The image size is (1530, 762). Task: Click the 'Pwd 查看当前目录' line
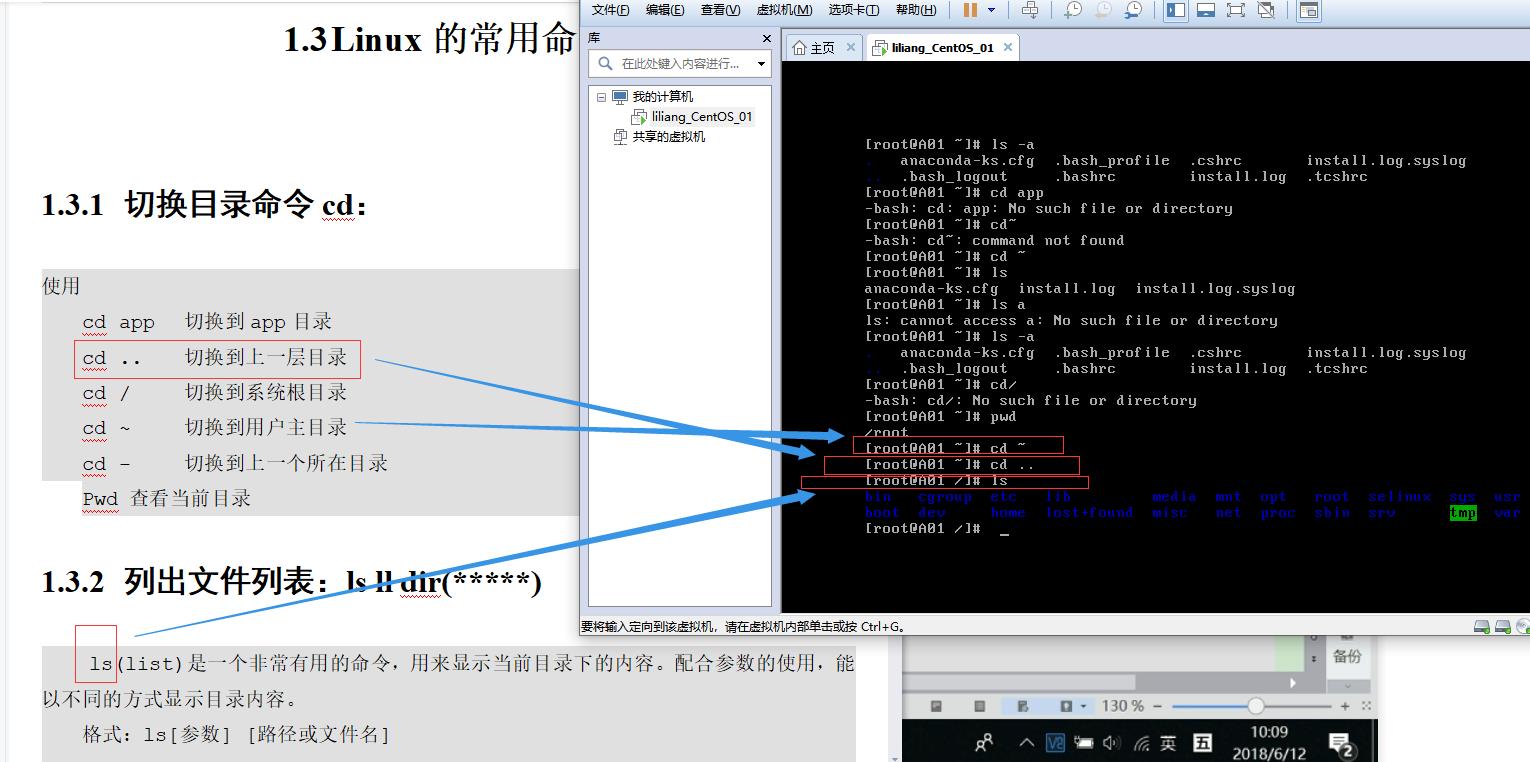[x=167, y=498]
